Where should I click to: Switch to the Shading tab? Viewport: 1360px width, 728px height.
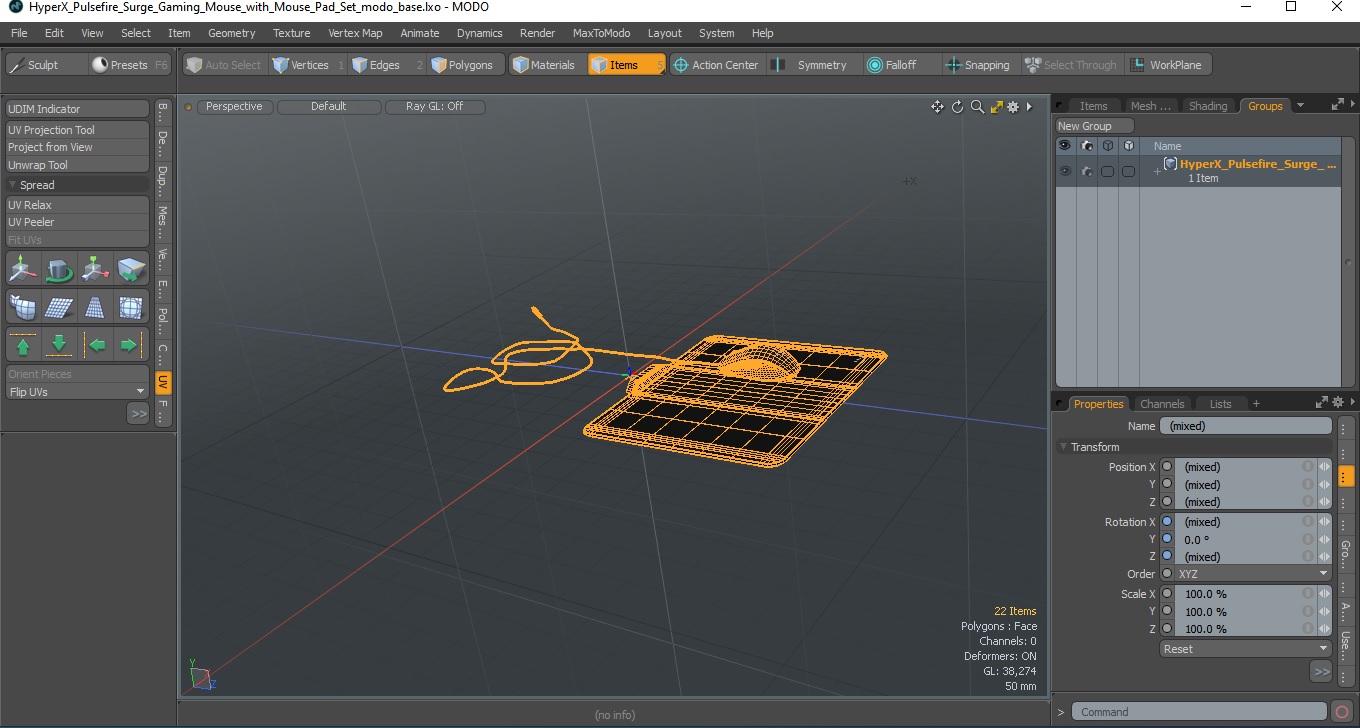(x=1208, y=106)
